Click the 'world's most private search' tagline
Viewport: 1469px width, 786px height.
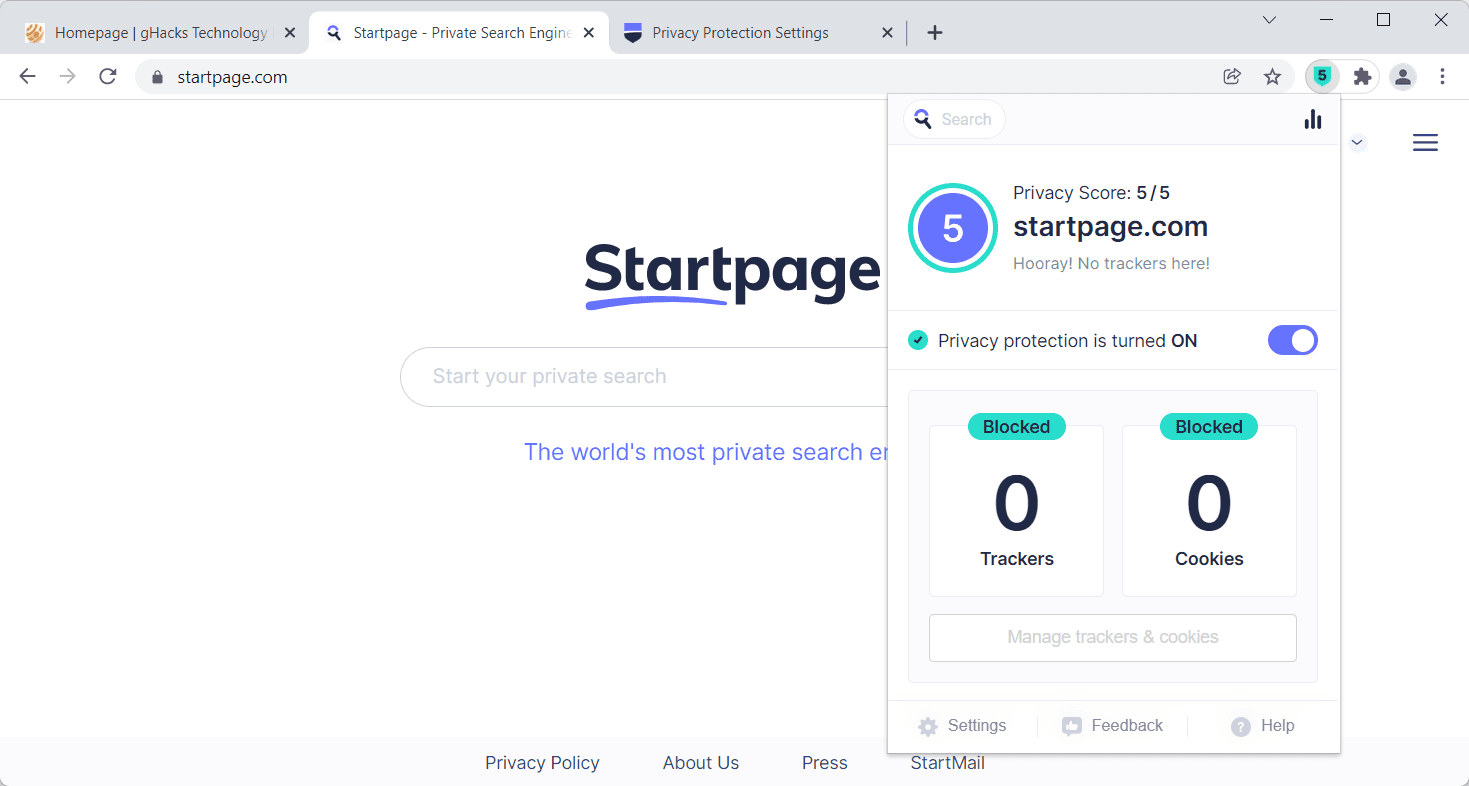pos(705,452)
